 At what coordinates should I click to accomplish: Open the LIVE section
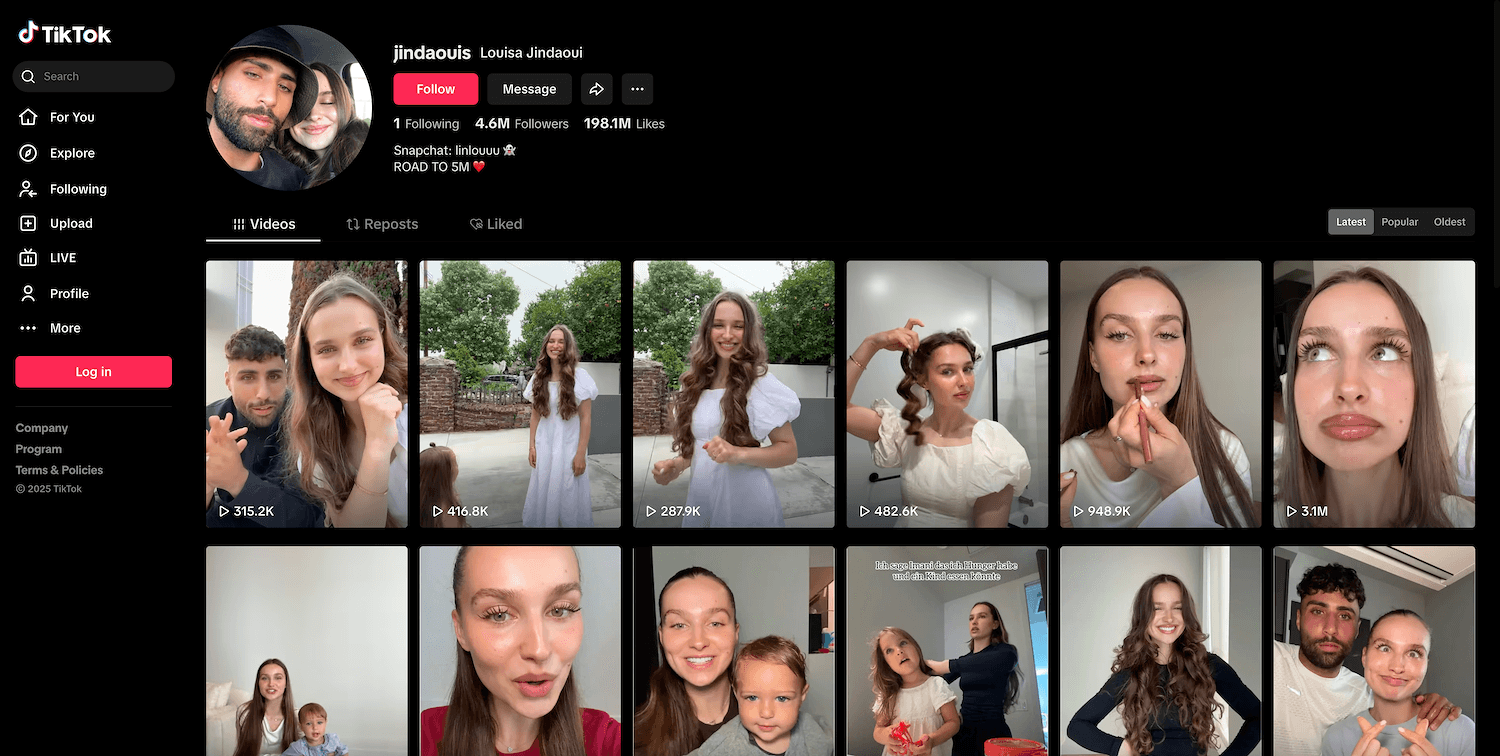[x=62, y=258]
